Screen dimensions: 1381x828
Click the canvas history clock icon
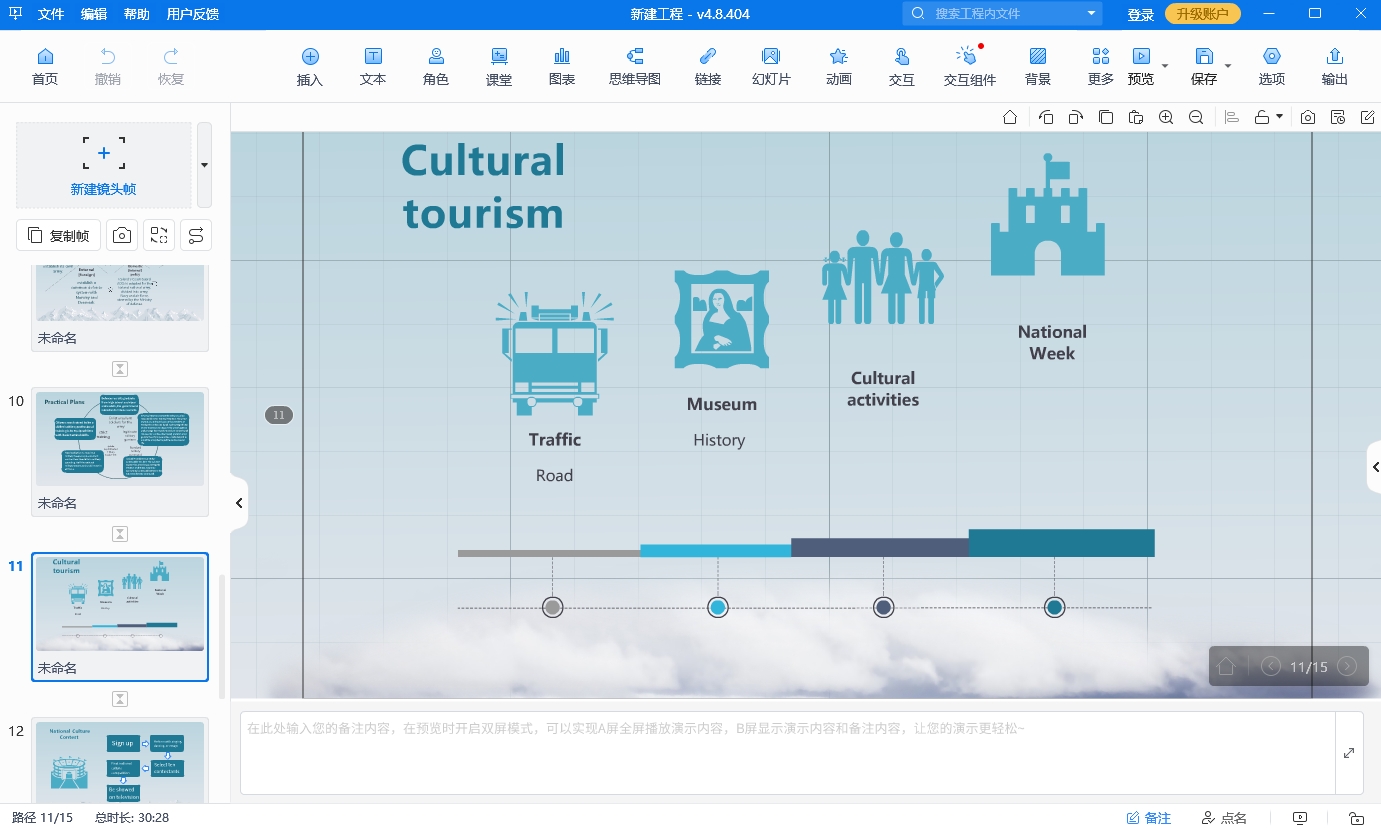1338,117
